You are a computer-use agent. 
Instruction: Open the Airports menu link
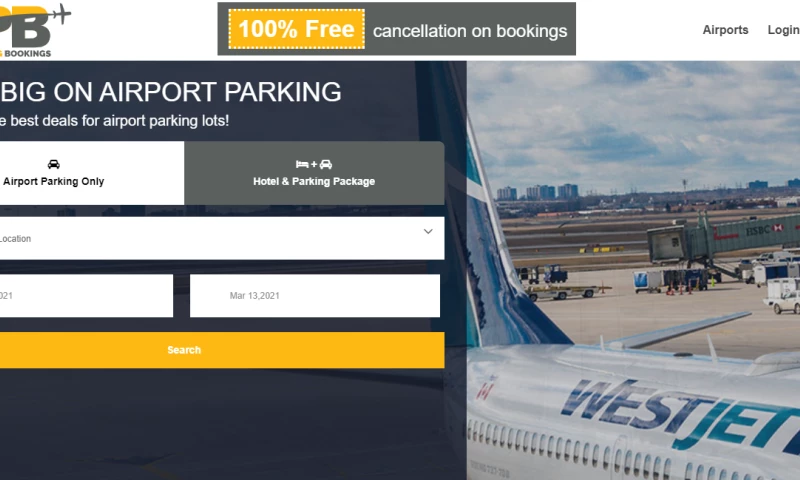725,30
